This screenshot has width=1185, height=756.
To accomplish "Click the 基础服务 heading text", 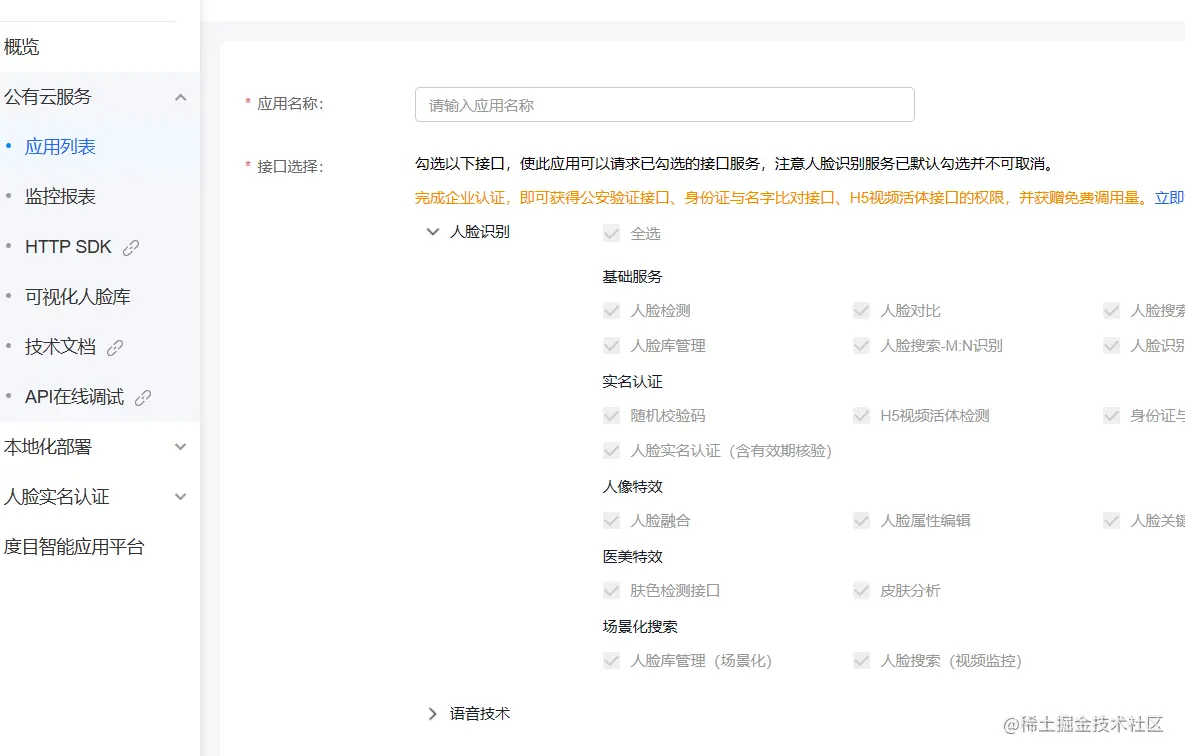I will click(633, 277).
